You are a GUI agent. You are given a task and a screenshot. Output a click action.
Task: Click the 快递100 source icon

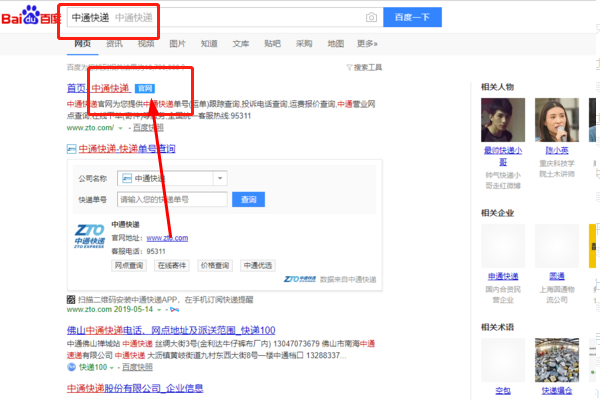pyautogui.click(x=72, y=367)
